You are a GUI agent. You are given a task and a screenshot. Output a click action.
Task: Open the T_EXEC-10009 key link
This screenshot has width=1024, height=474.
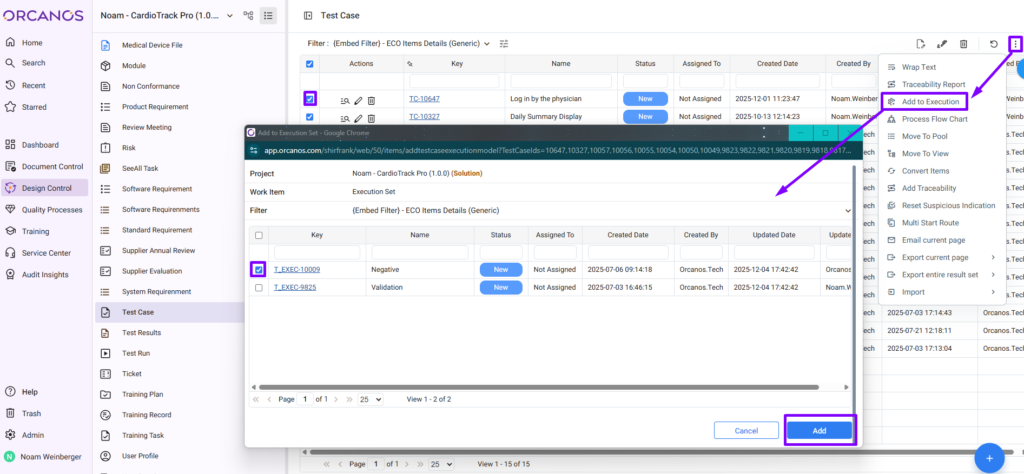297,270
